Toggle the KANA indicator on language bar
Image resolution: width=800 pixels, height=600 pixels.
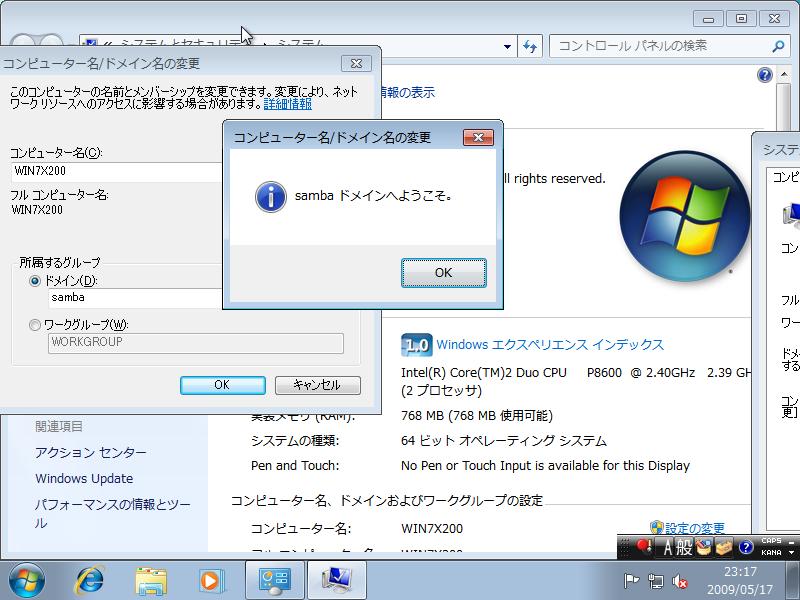[x=771, y=553]
